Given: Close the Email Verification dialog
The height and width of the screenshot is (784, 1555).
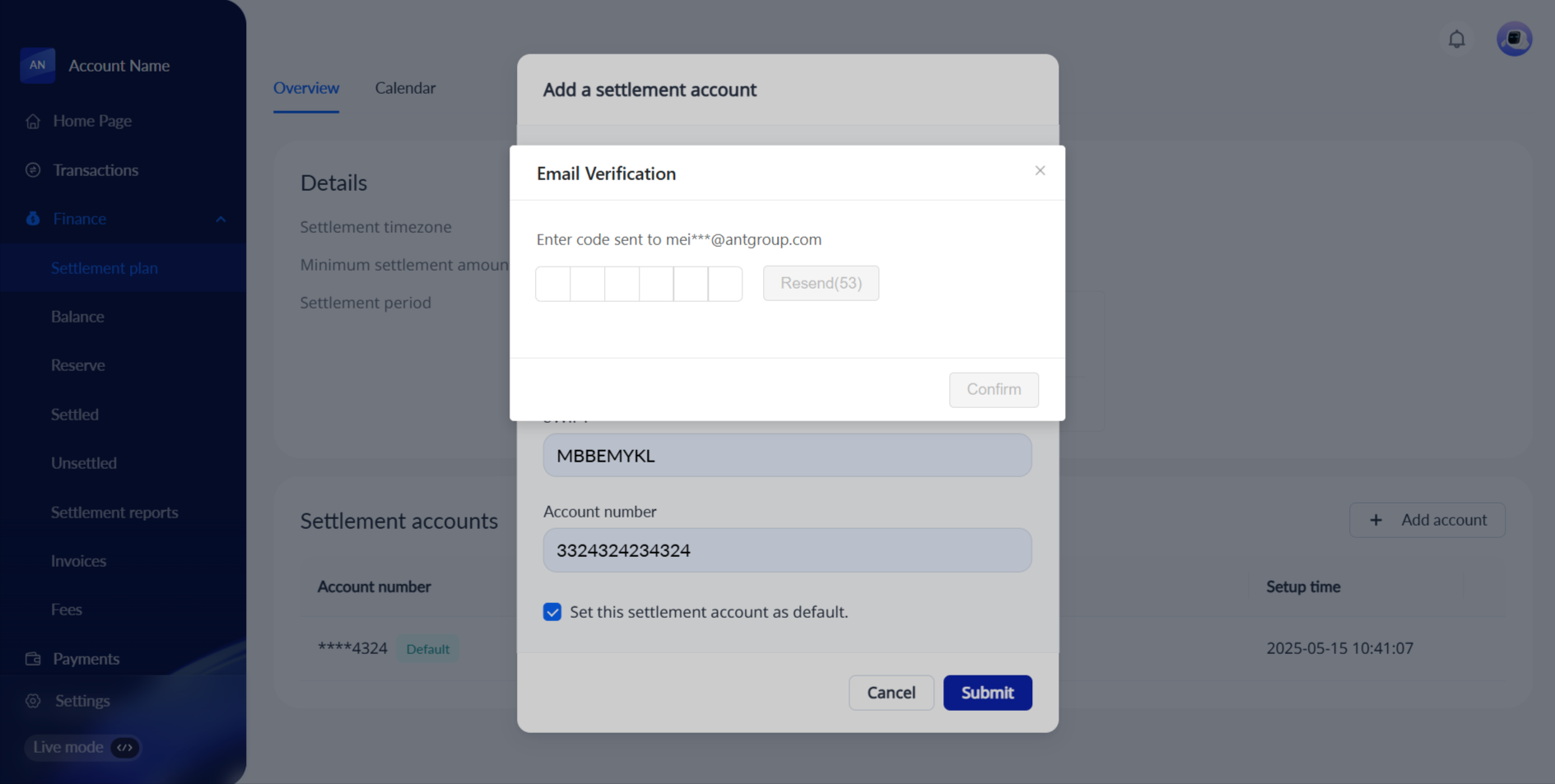Looking at the screenshot, I should coord(1040,170).
